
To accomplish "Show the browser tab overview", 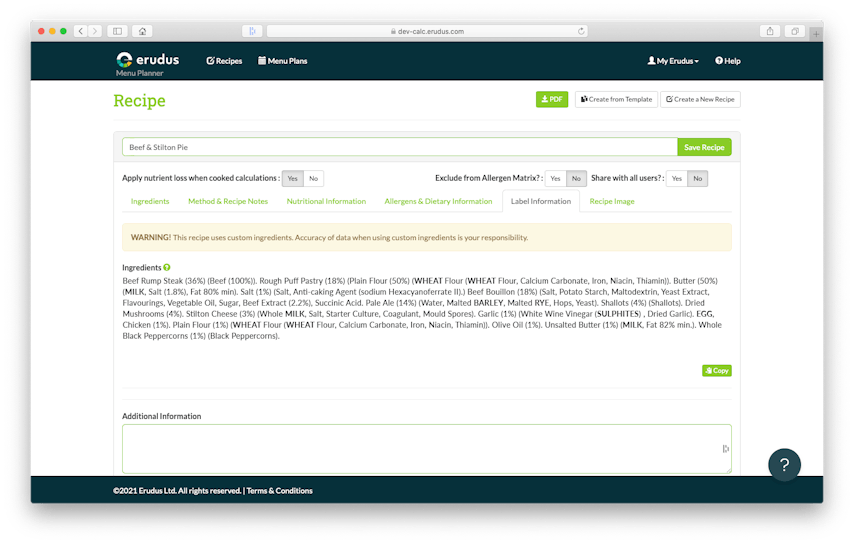I will point(795,31).
